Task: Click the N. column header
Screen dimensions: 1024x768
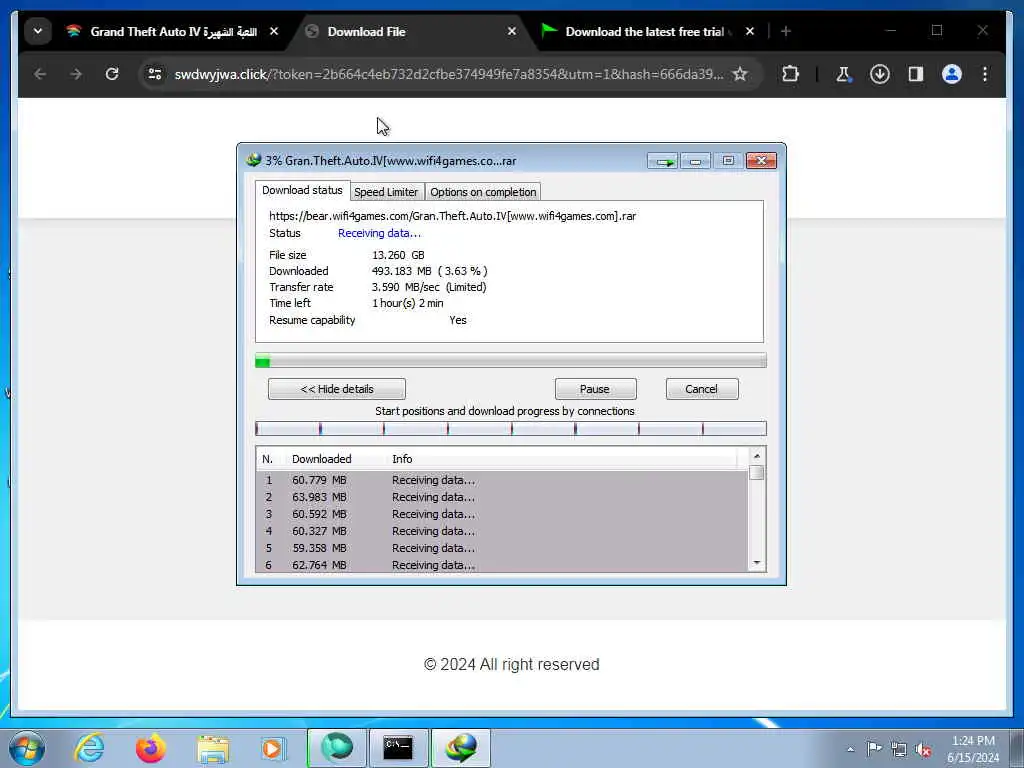Action: point(268,459)
